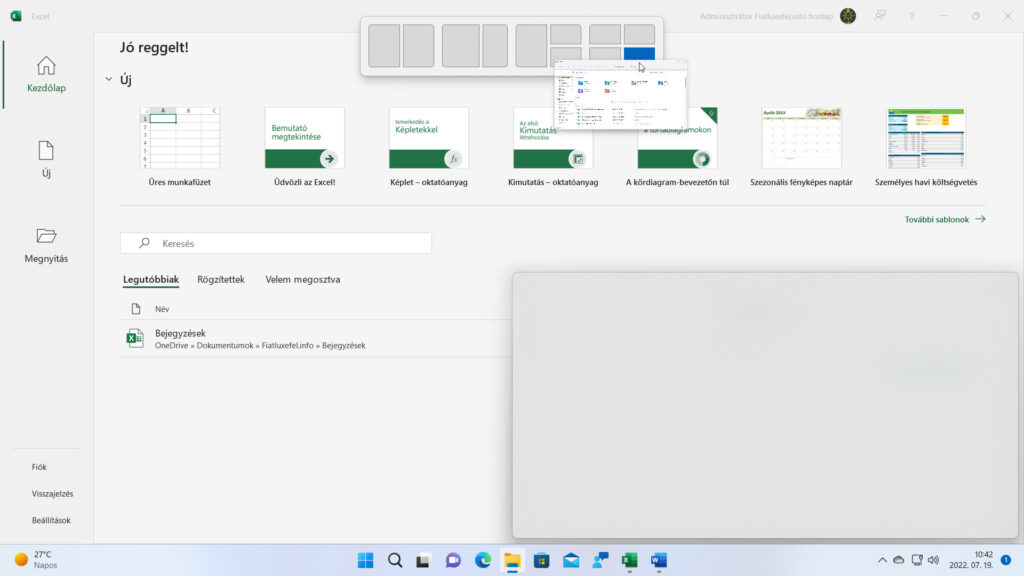Click the Bejegyzések Excel file icon
The width and height of the screenshot is (1024, 576).
pyautogui.click(x=135, y=338)
